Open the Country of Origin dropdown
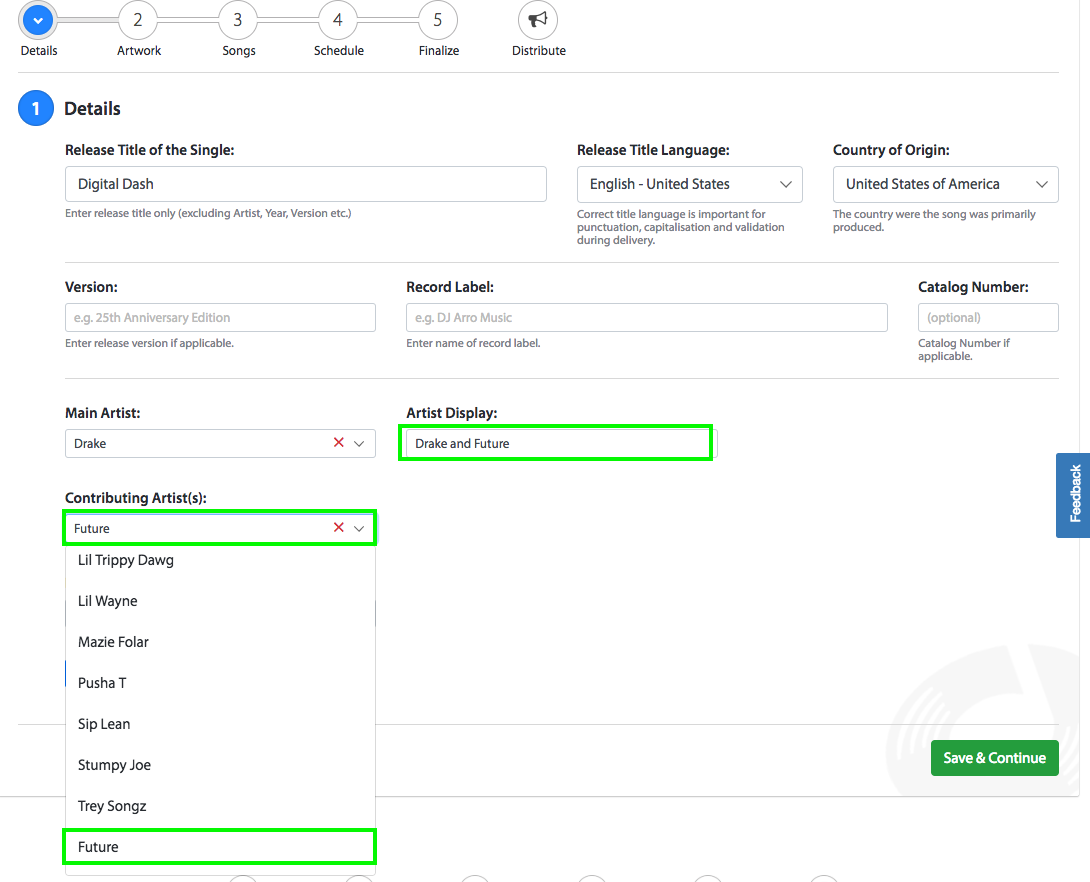 tap(945, 184)
